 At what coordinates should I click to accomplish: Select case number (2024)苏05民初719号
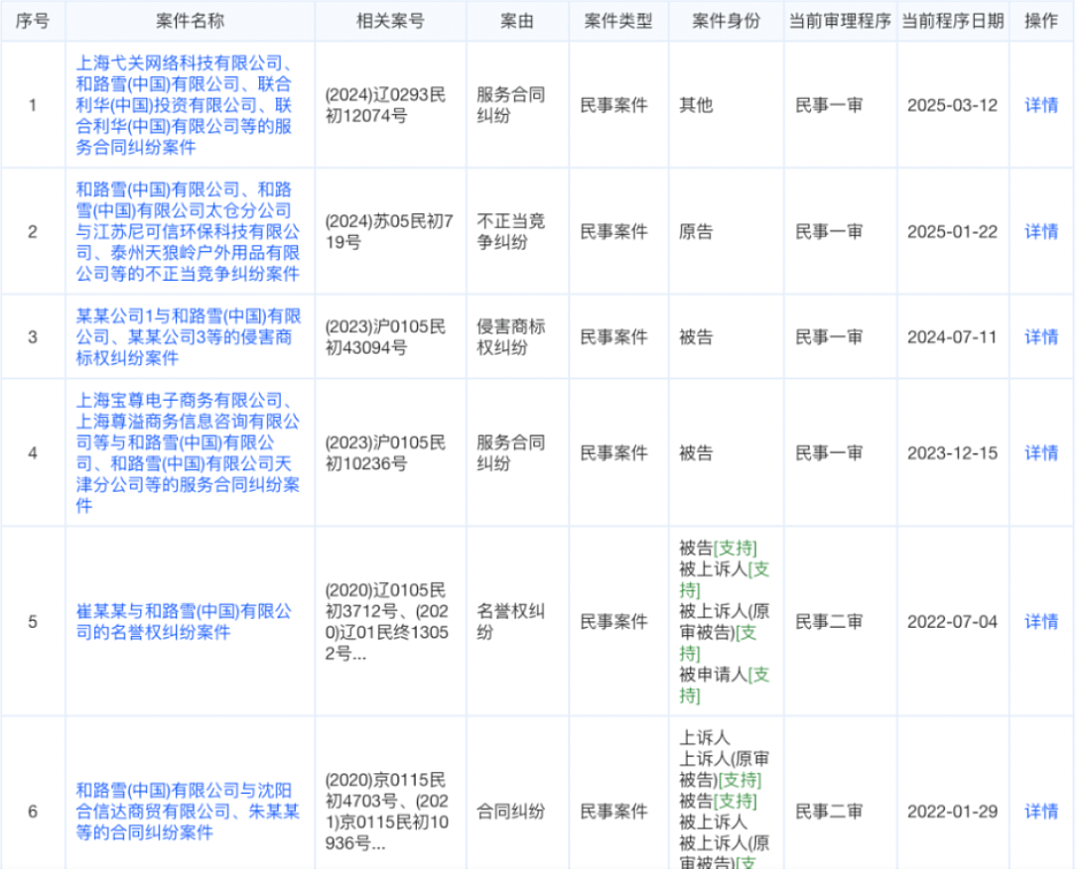tap(389, 232)
